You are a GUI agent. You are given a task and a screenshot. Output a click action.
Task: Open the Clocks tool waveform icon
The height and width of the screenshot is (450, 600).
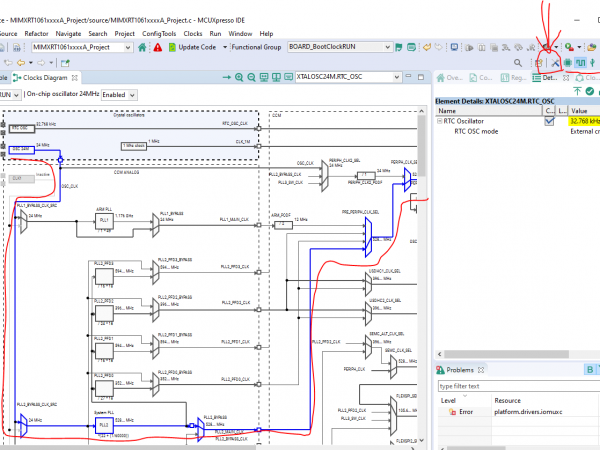(580, 62)
